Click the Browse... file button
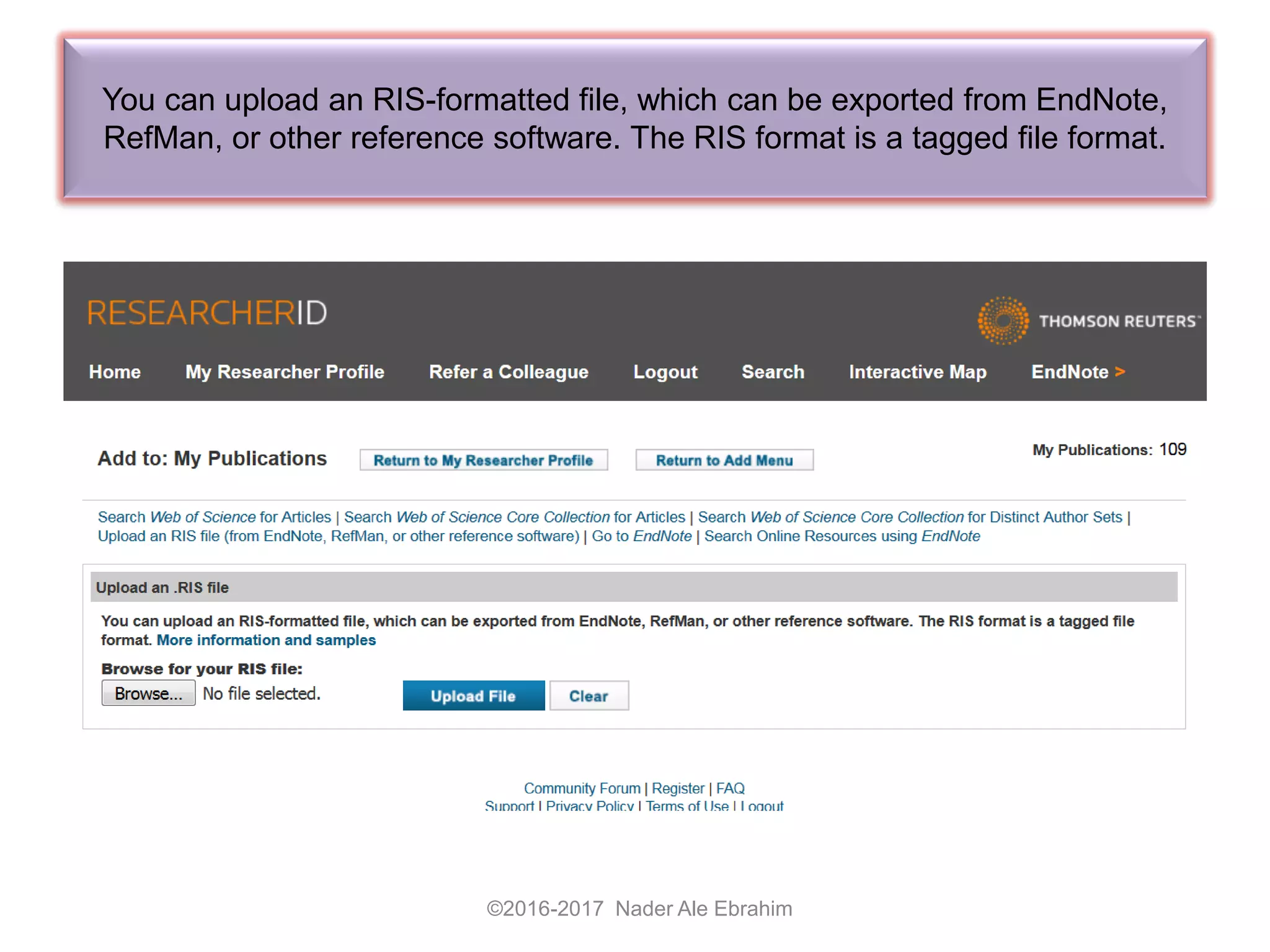1270x952 pixels. click(x=148, y=693)
